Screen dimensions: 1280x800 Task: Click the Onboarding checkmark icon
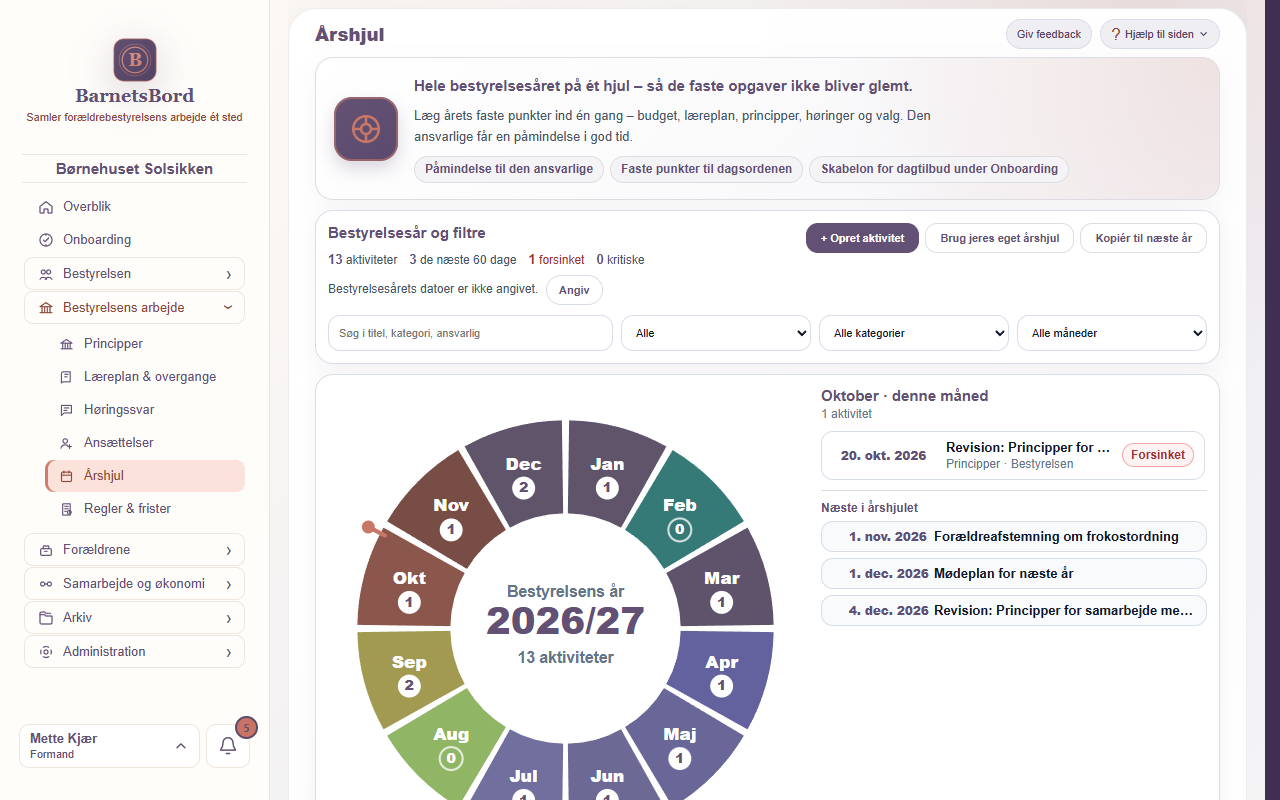pyautogui.click(x=45, y=240)
